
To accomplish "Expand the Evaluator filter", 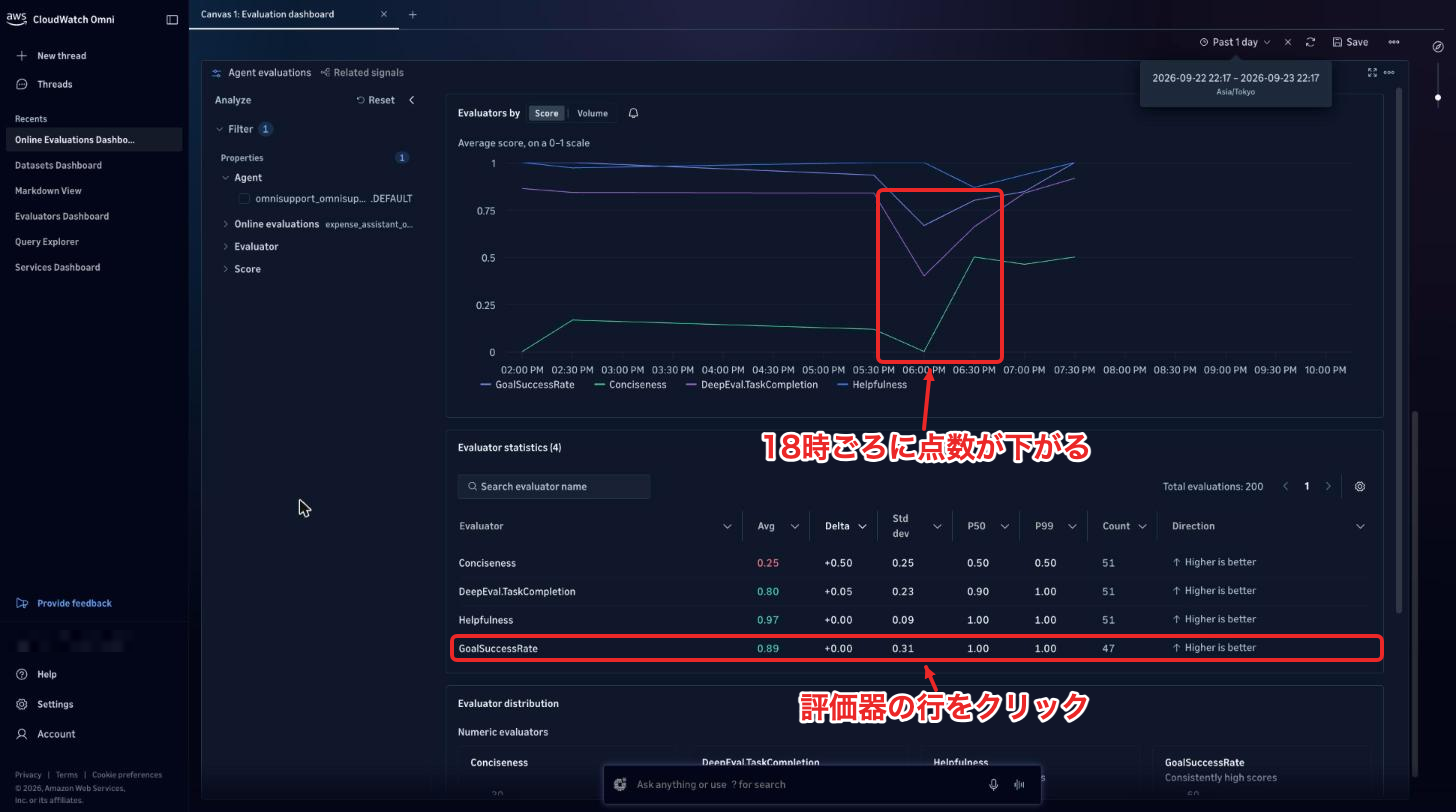I will pyautogui.click(x=226, y=246).
